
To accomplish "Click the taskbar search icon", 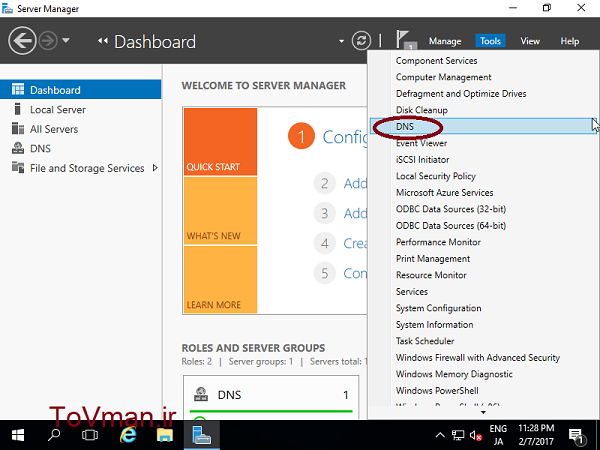I will coord(54,435).
